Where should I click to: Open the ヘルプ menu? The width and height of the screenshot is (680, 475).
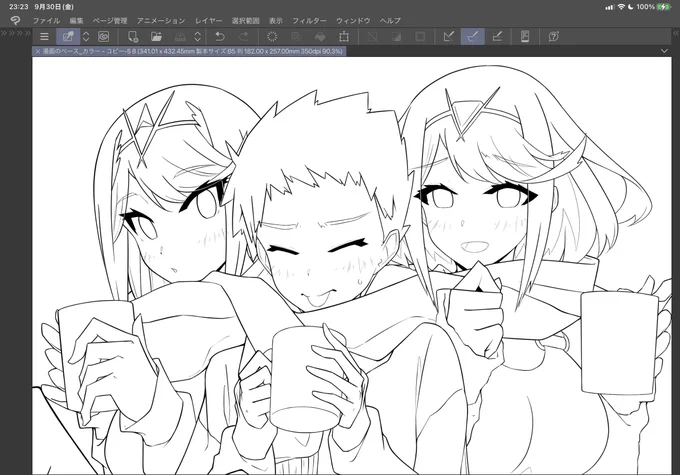click(x=390, y=21)
